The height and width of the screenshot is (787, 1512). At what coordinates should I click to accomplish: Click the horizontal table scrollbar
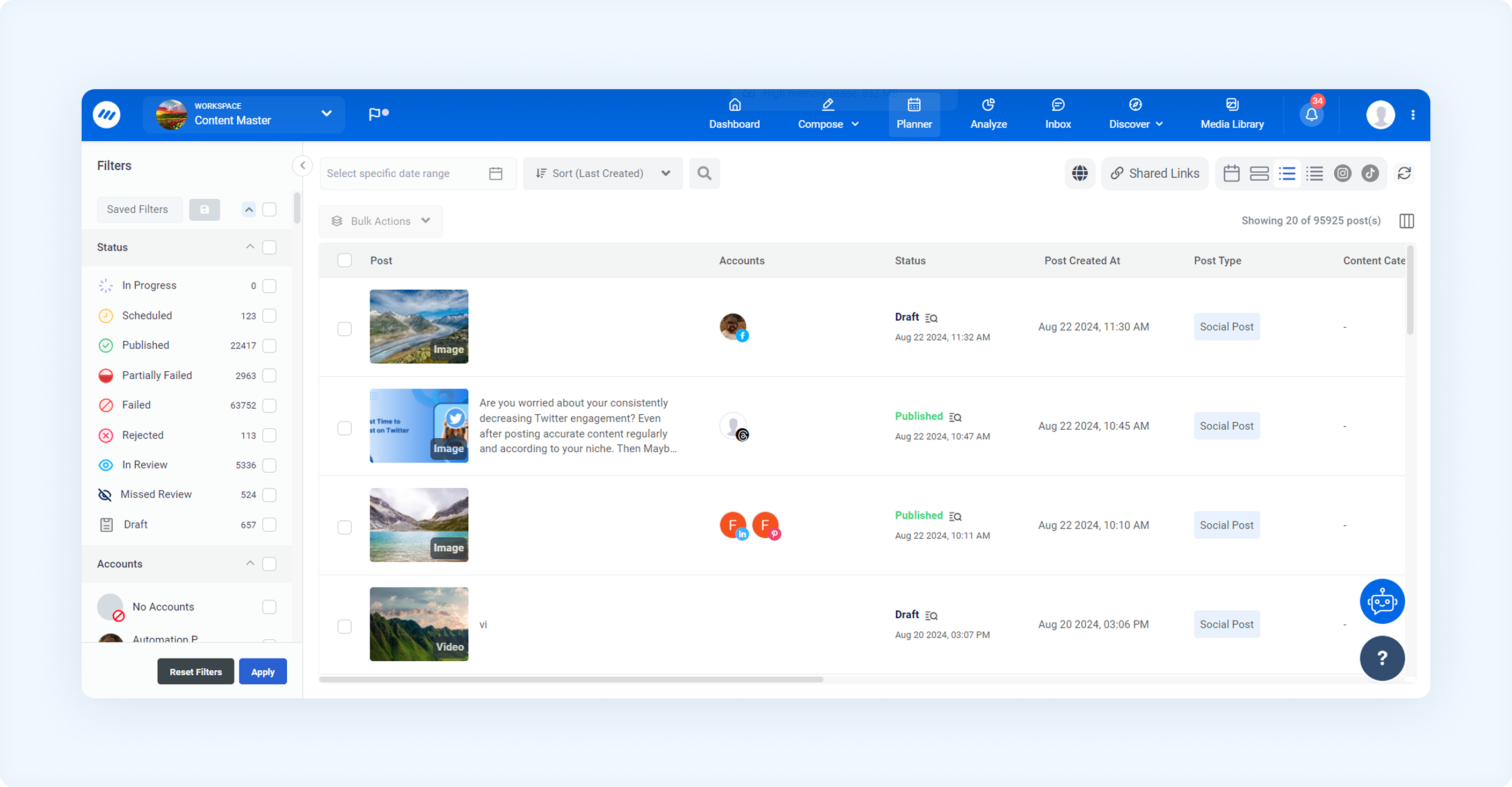pos(571,680)
